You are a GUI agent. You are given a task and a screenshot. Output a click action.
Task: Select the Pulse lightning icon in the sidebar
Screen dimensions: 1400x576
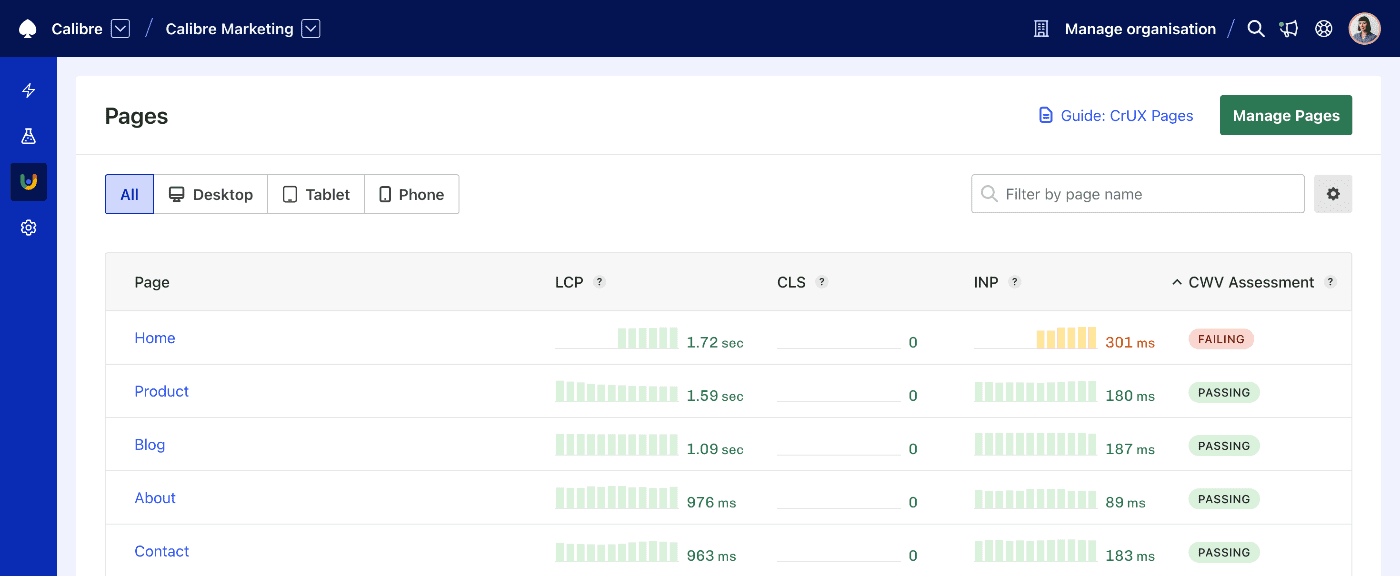click(28, 90)
